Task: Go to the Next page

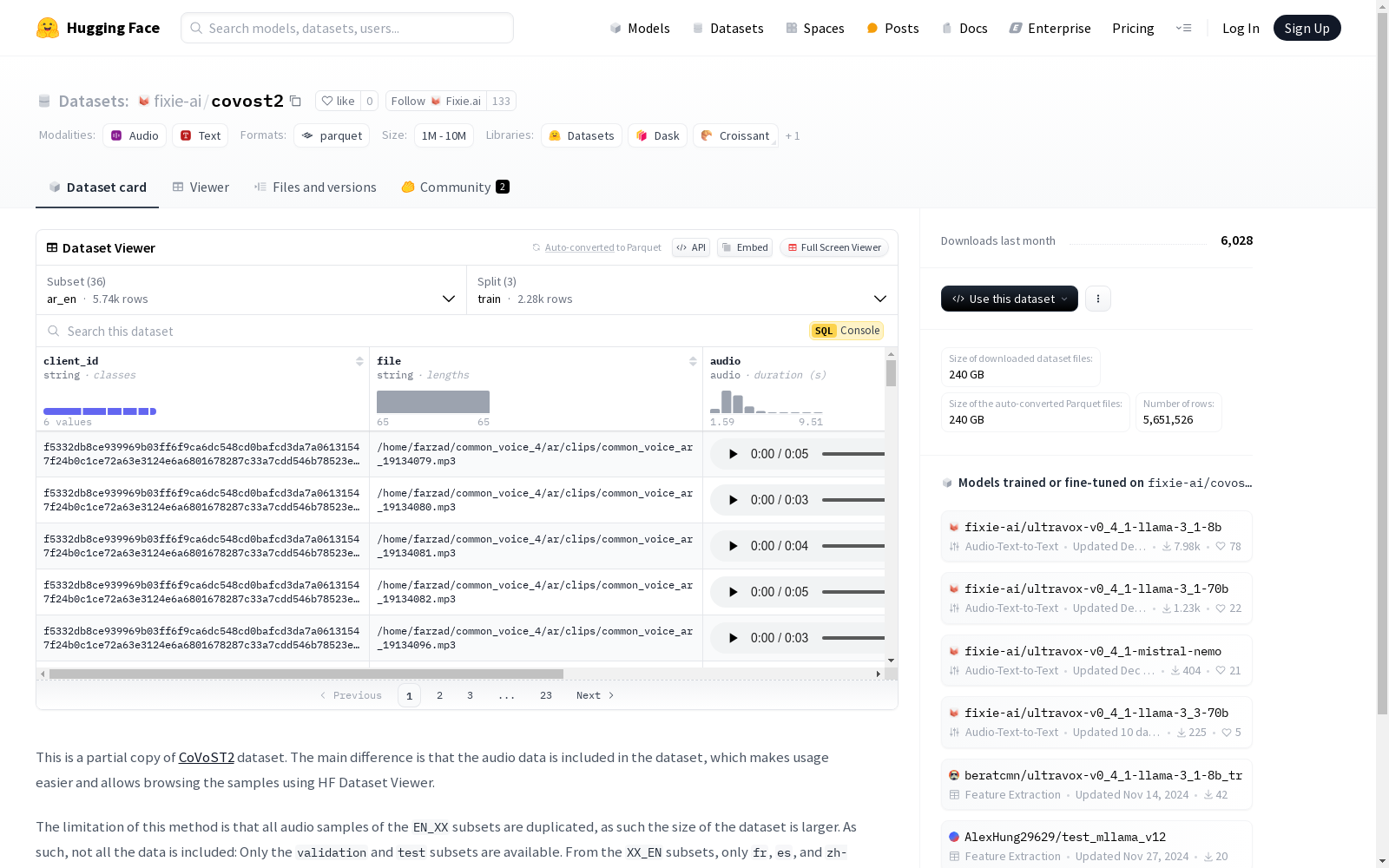Action: point(596,695)
